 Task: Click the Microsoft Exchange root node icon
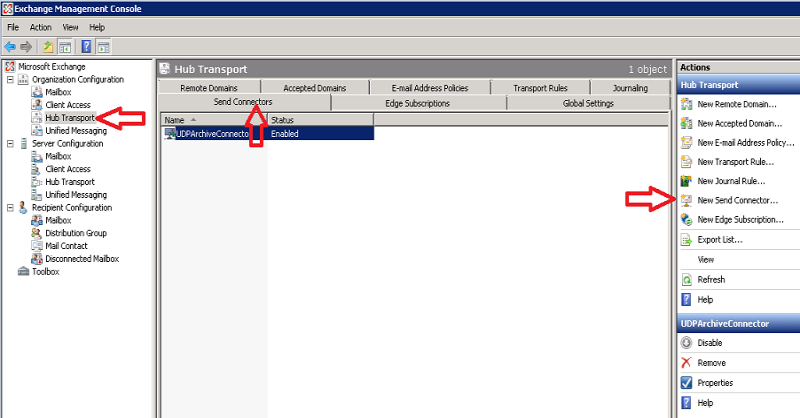click(10, 66)
